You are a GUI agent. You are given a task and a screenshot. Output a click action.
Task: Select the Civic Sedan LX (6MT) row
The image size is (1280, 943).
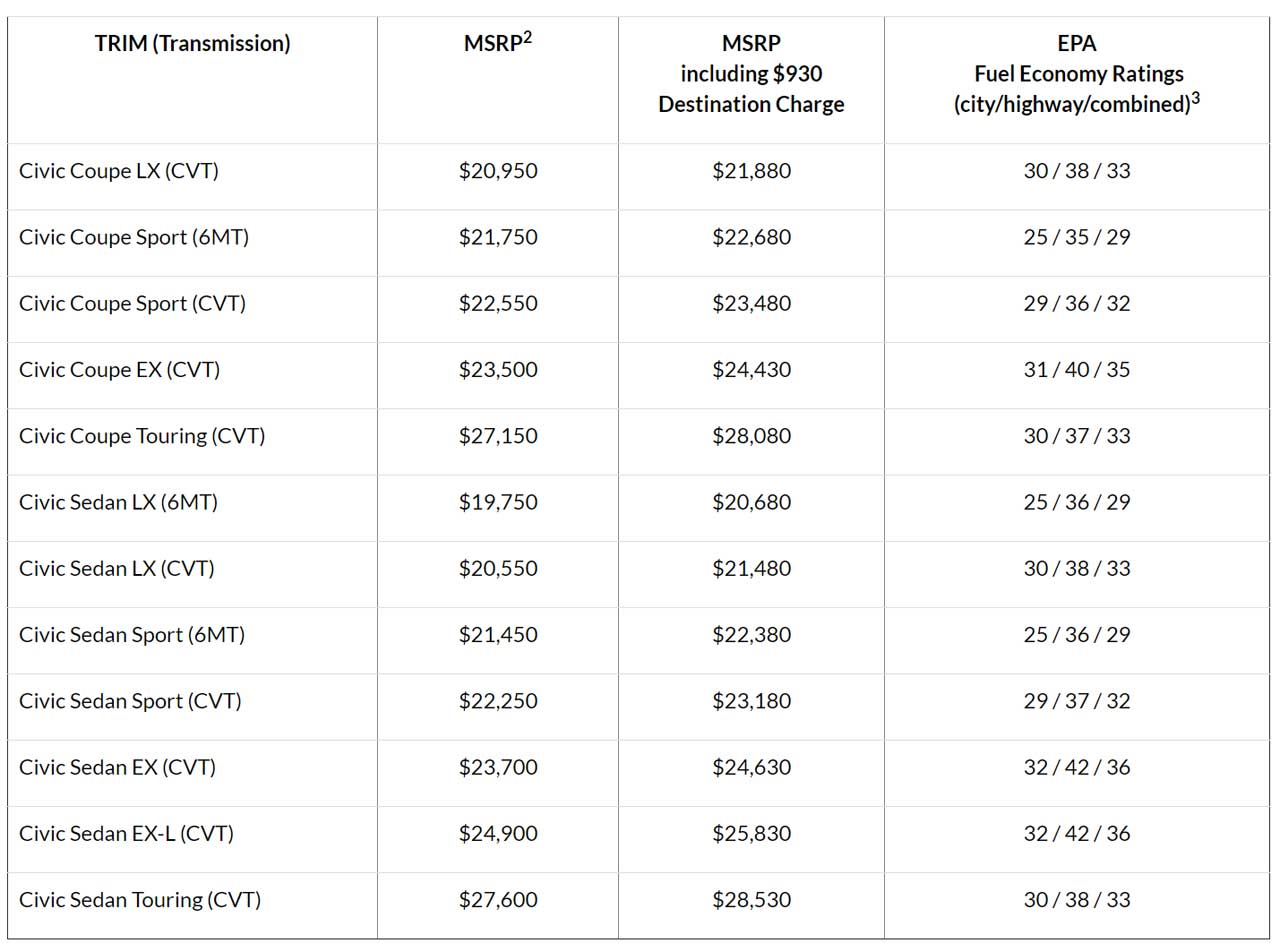(118, 502)
